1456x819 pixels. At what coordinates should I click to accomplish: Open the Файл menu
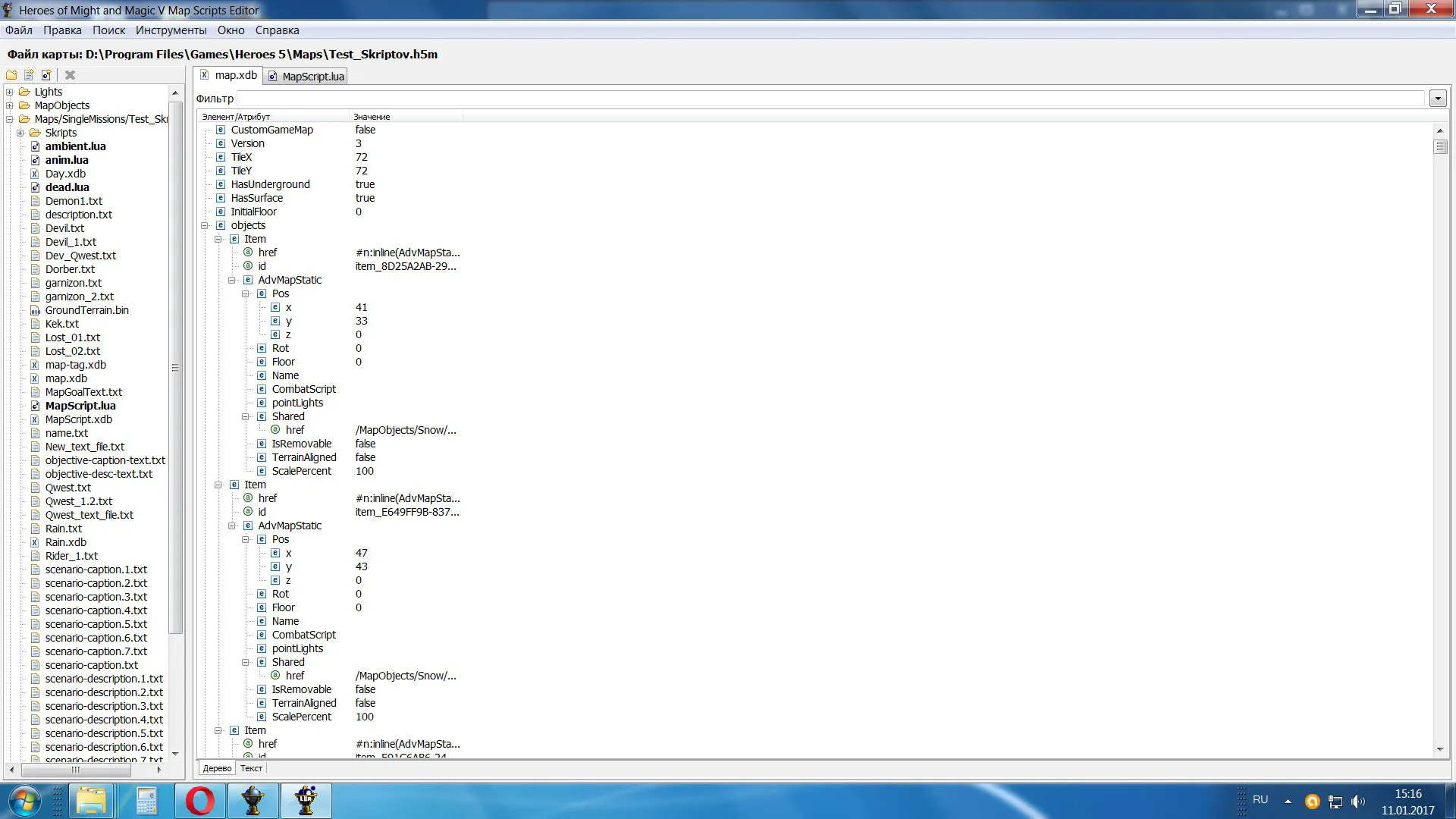pyautogui.click(x=19, y=30)
